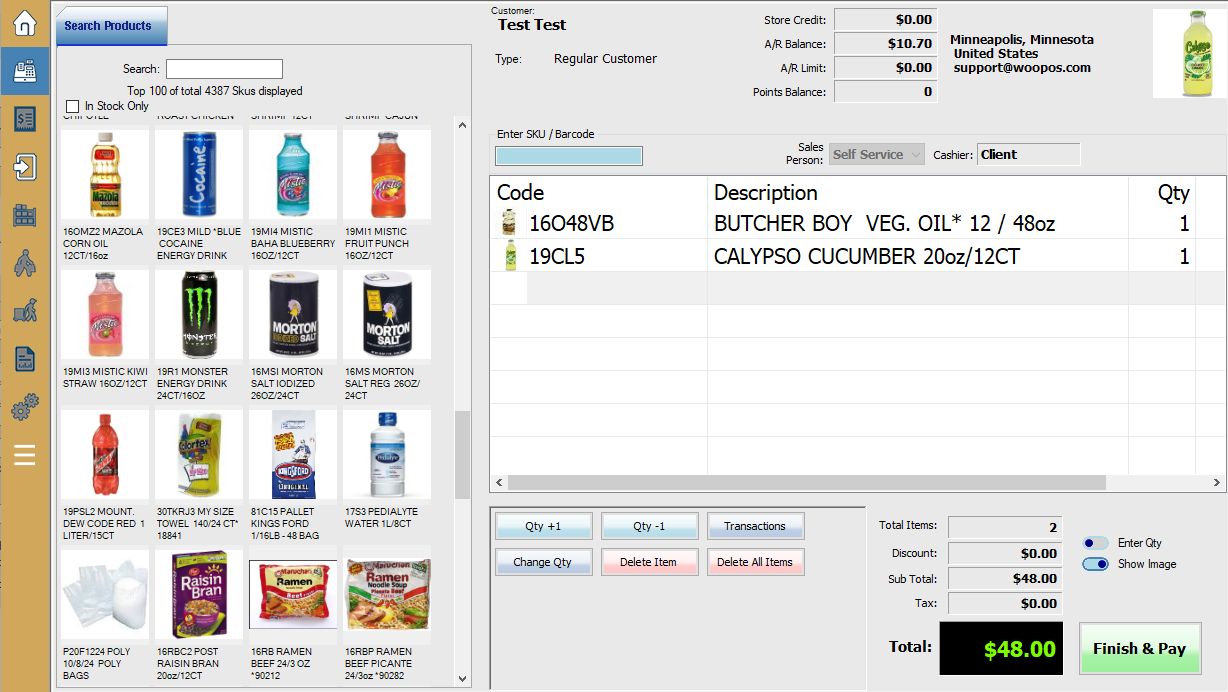Click the Description column header

tap(918, 192)
